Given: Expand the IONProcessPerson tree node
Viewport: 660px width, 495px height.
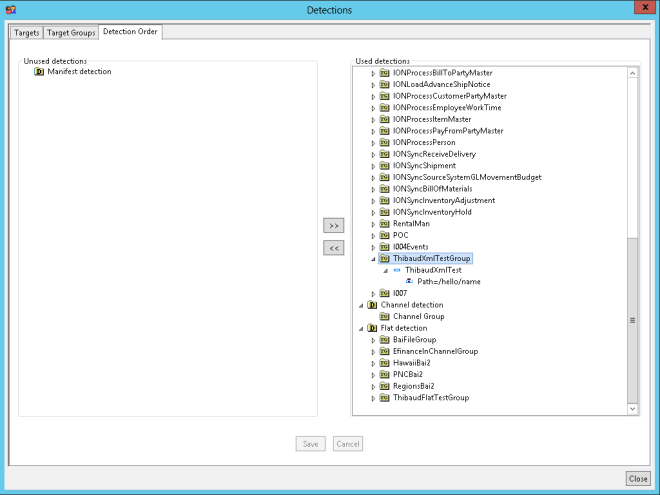Looking at the screenshot, I should [374, 143].
